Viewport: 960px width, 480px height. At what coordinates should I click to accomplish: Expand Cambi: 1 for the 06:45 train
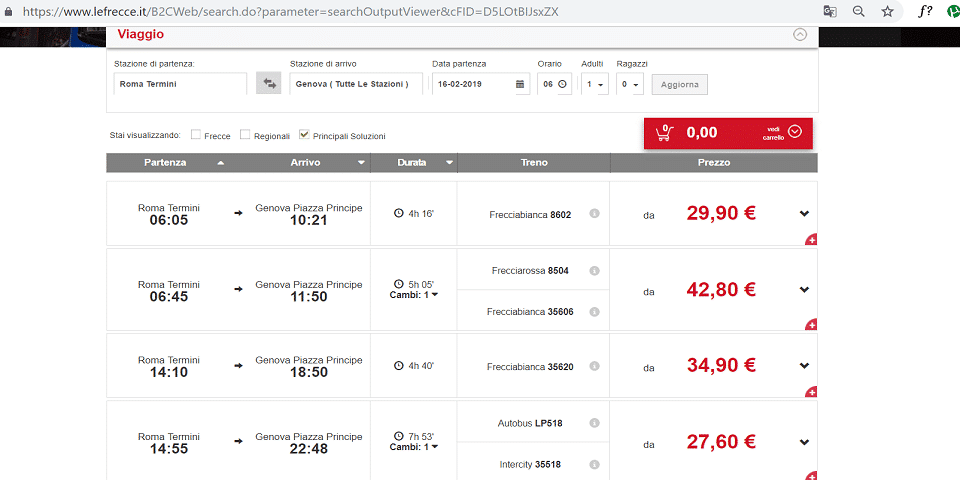click(x=414, y=295)
